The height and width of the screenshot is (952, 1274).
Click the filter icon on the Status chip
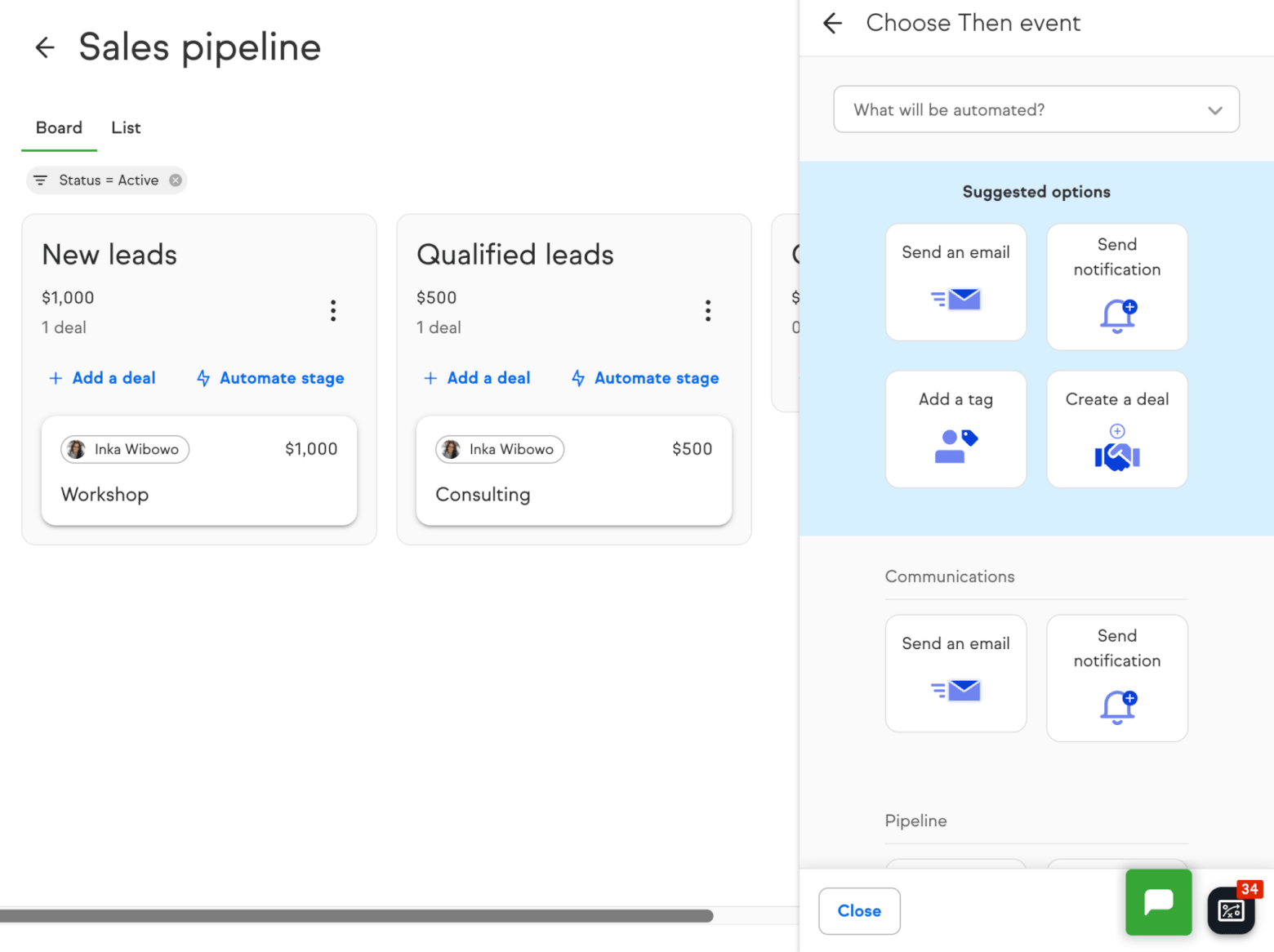[x=39, y=180]
